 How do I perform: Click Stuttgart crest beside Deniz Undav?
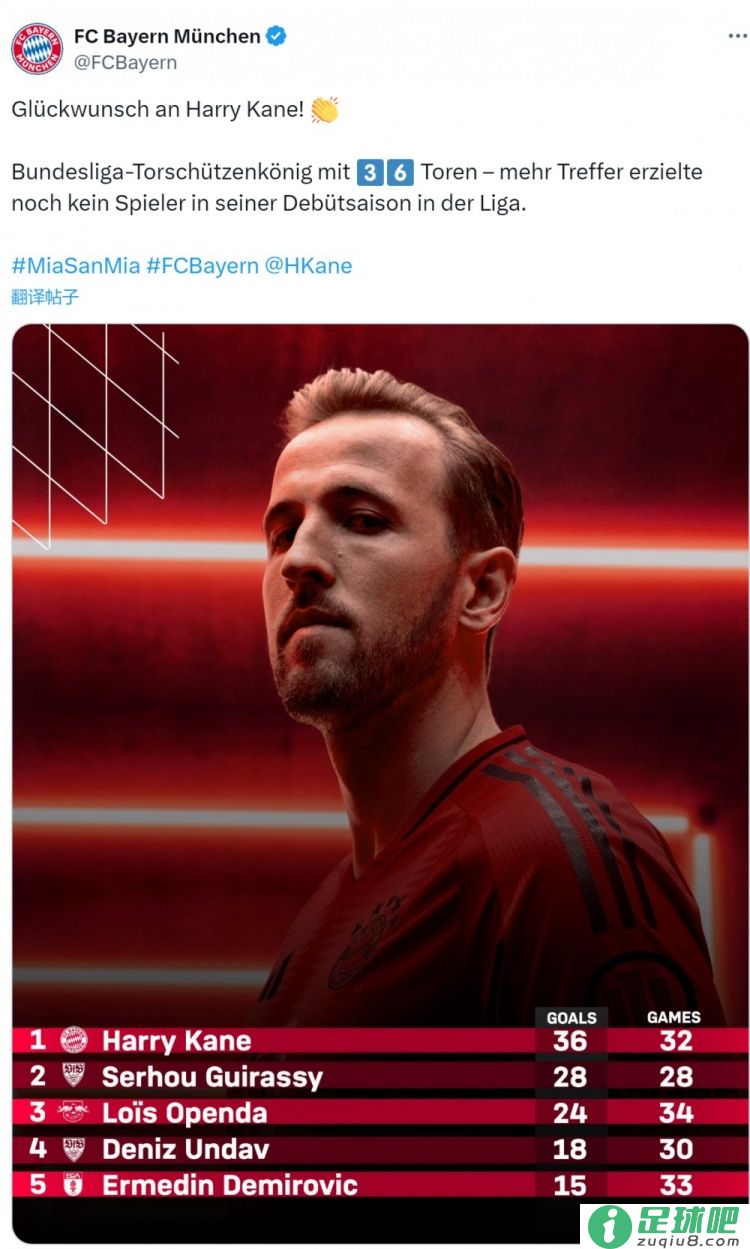coord(74,1148)
